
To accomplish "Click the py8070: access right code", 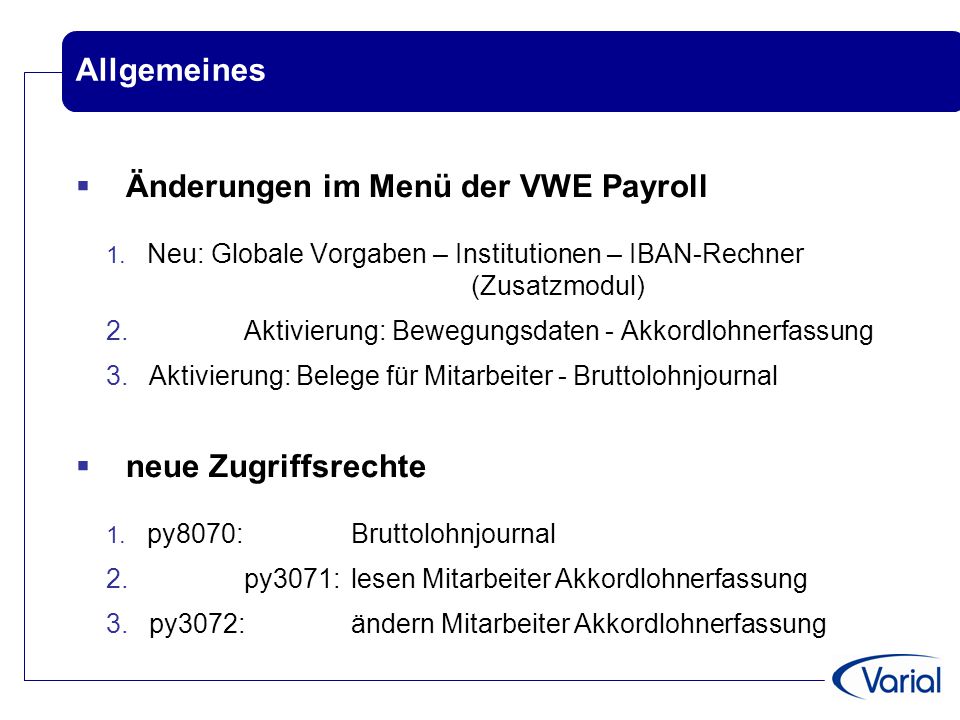I will coord(195,534).
